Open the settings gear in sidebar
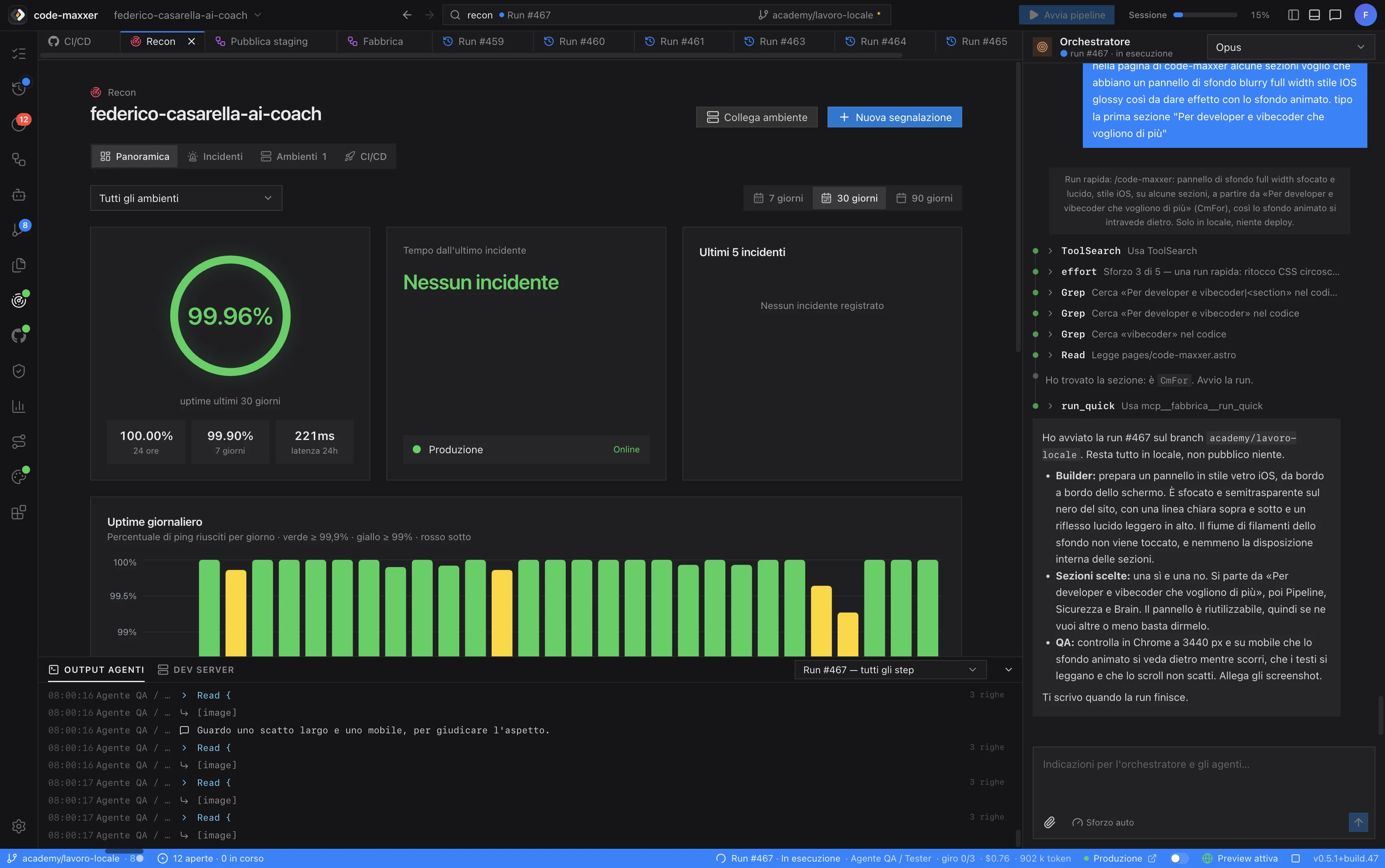This screenshot has height=868, width=1385. tap(19, 826)
